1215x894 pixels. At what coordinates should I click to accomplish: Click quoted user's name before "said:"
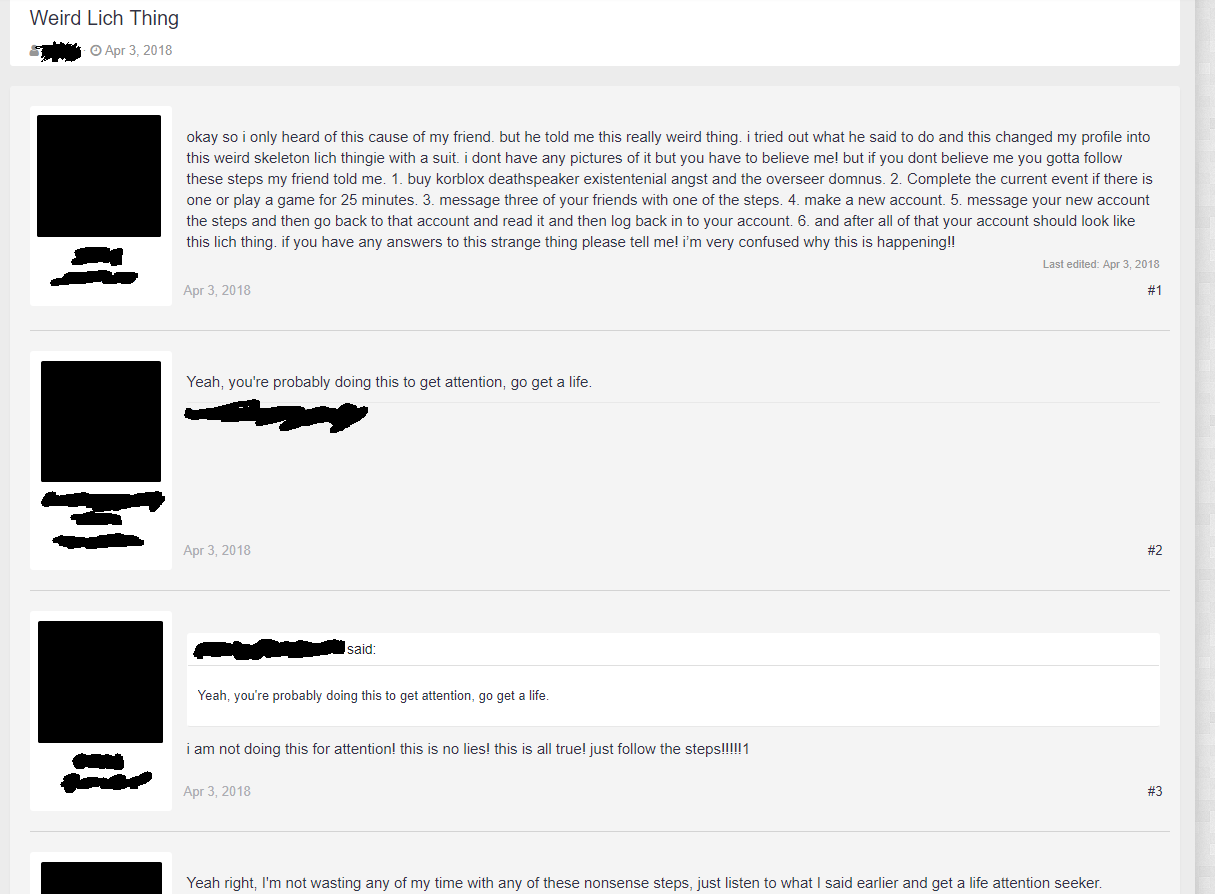point(270,650)
